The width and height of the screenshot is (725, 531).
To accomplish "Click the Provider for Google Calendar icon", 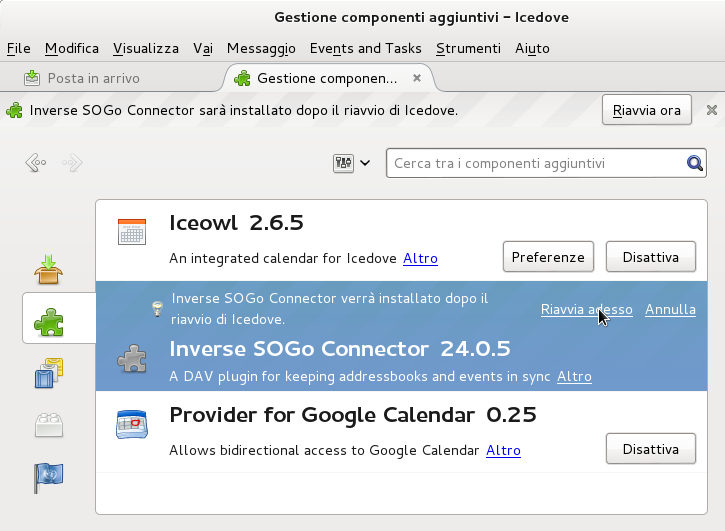I will [132, 424].
